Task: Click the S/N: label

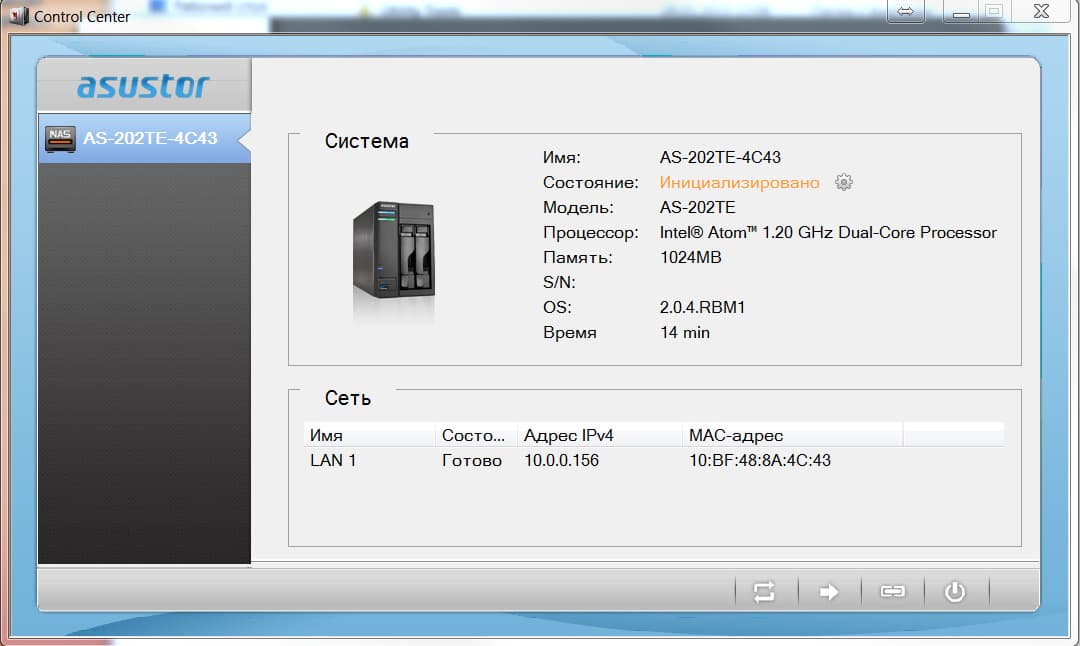Action: (559, 282)
